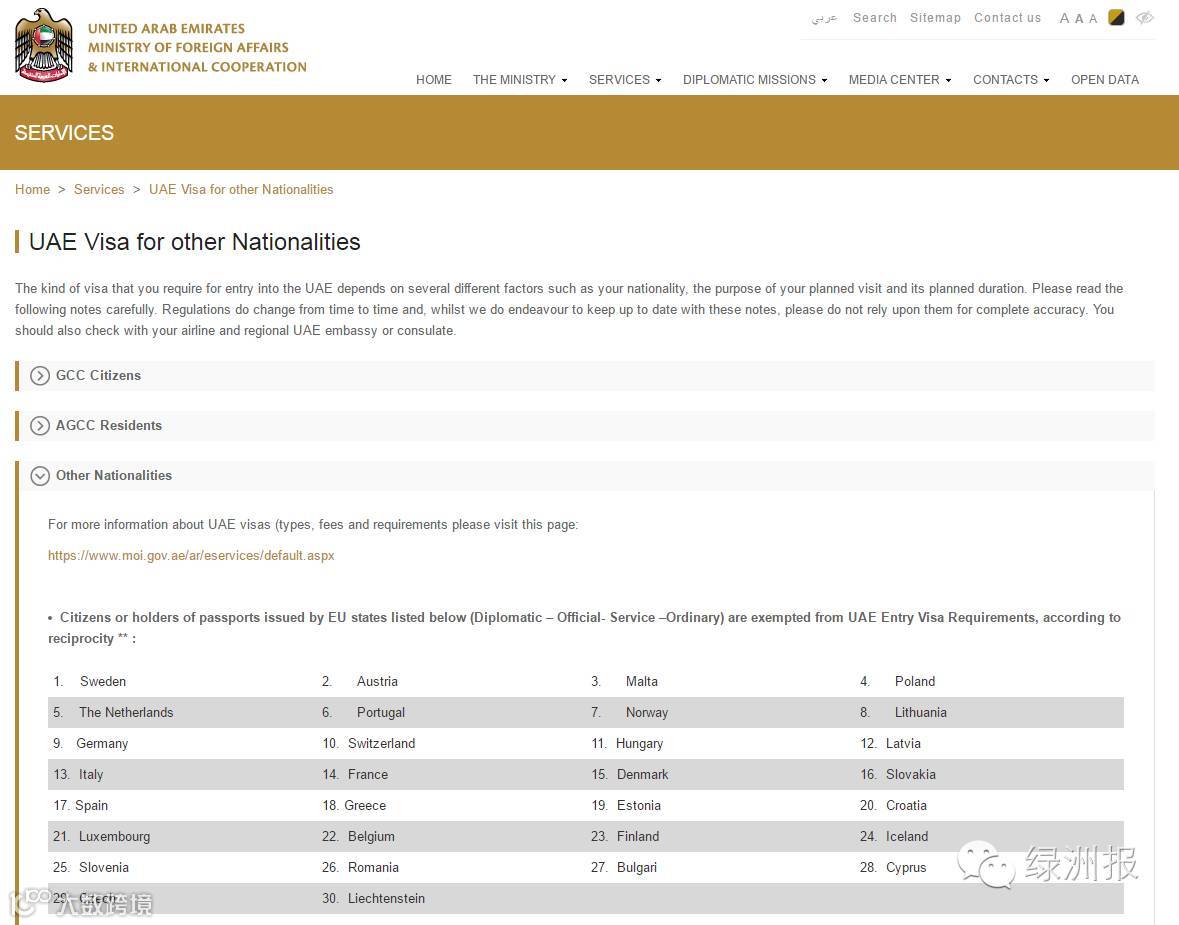Click Services in the breadcrumb
This screenshot has width=1179, height=925.
(99, 190)
